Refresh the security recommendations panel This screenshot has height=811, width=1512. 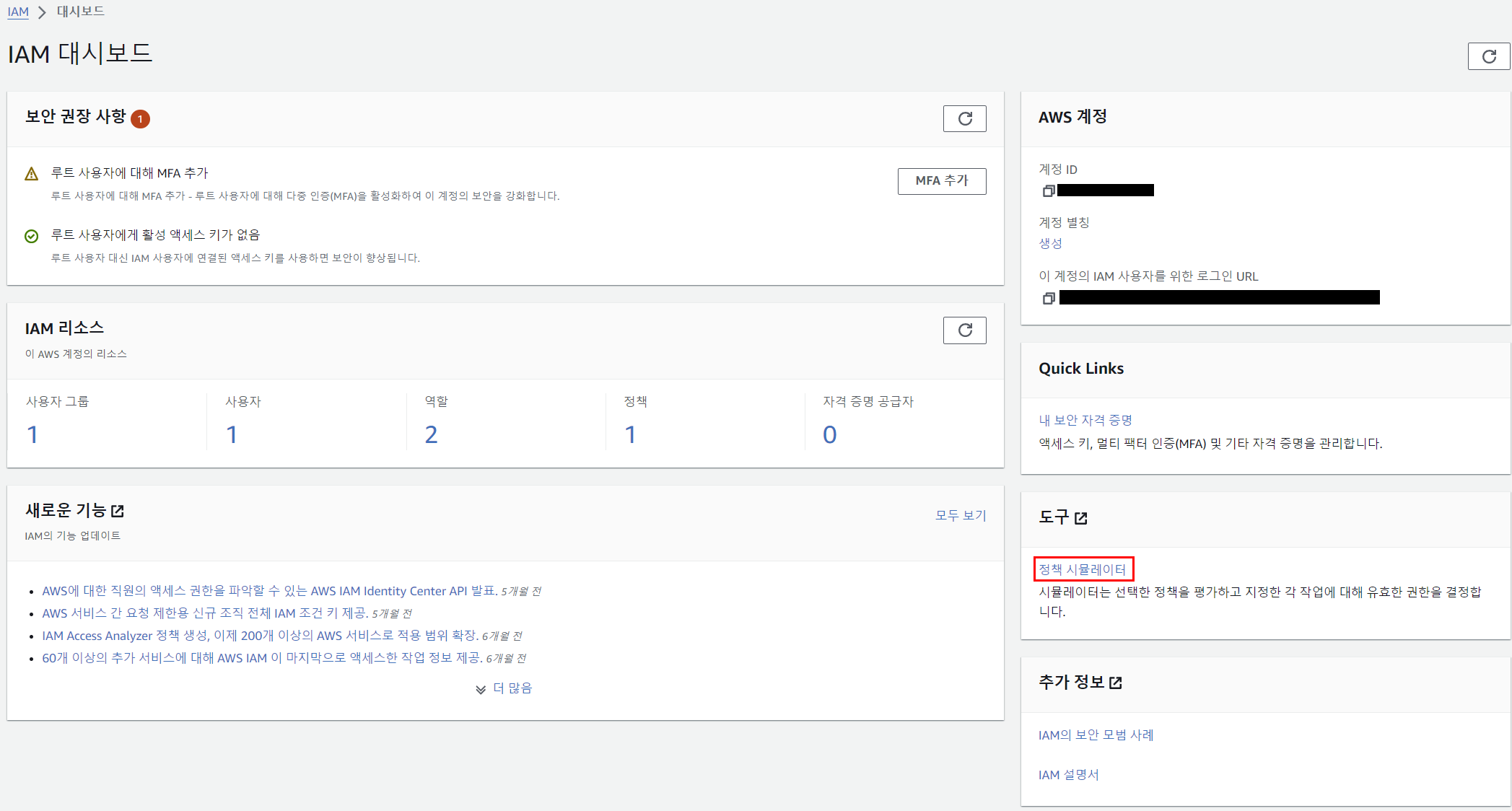coord(964,118)
